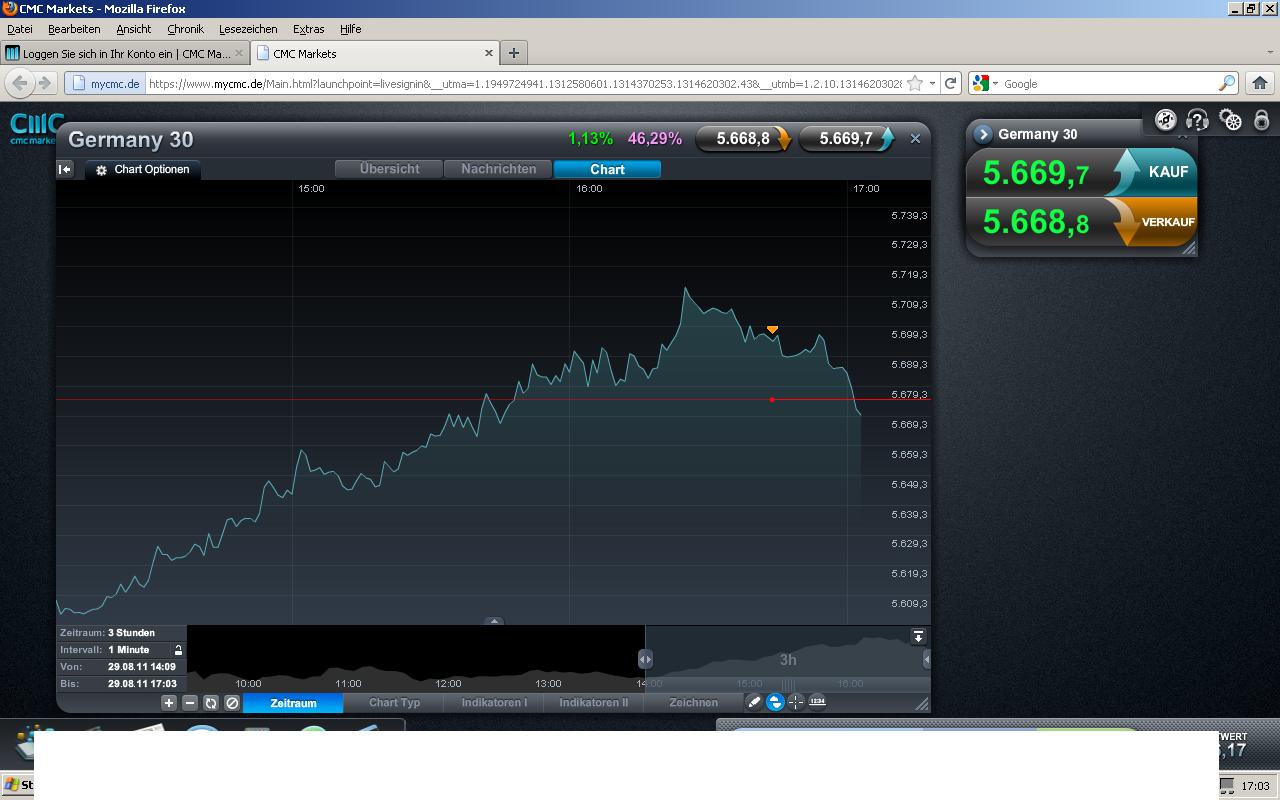Open the compass navigation icon

[1166, 121]
